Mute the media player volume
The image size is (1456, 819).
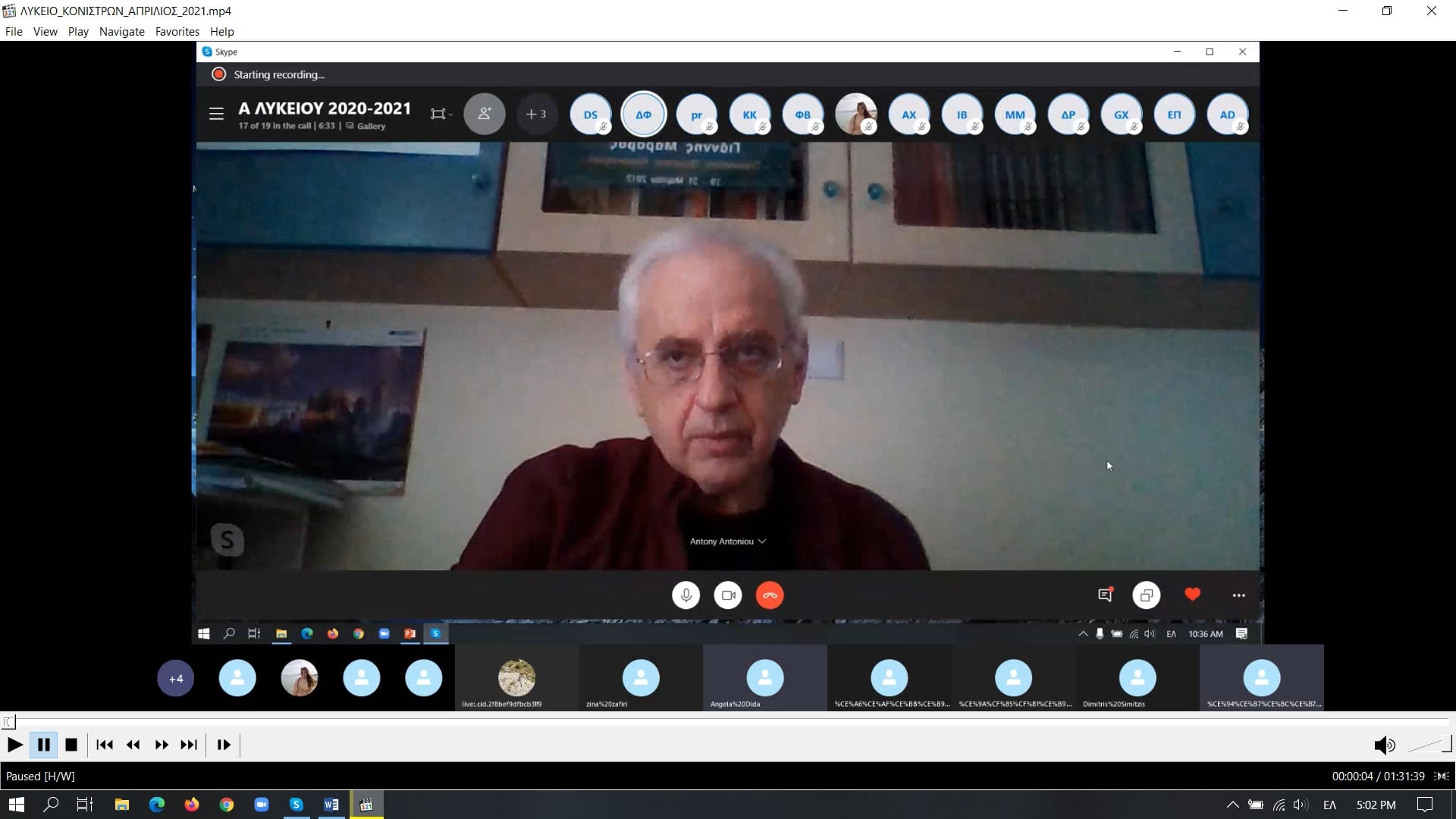1385,745
